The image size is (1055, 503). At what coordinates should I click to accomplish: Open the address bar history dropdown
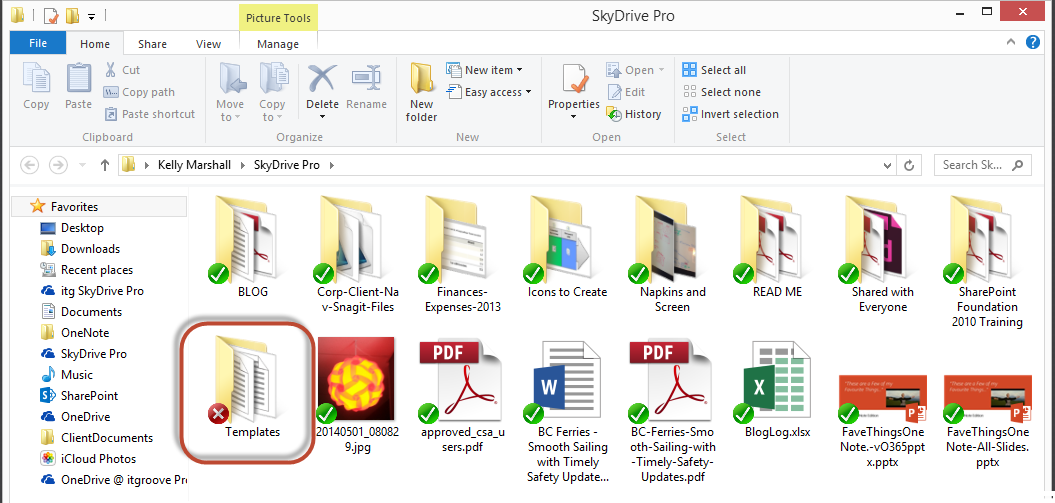pos(887,165)
